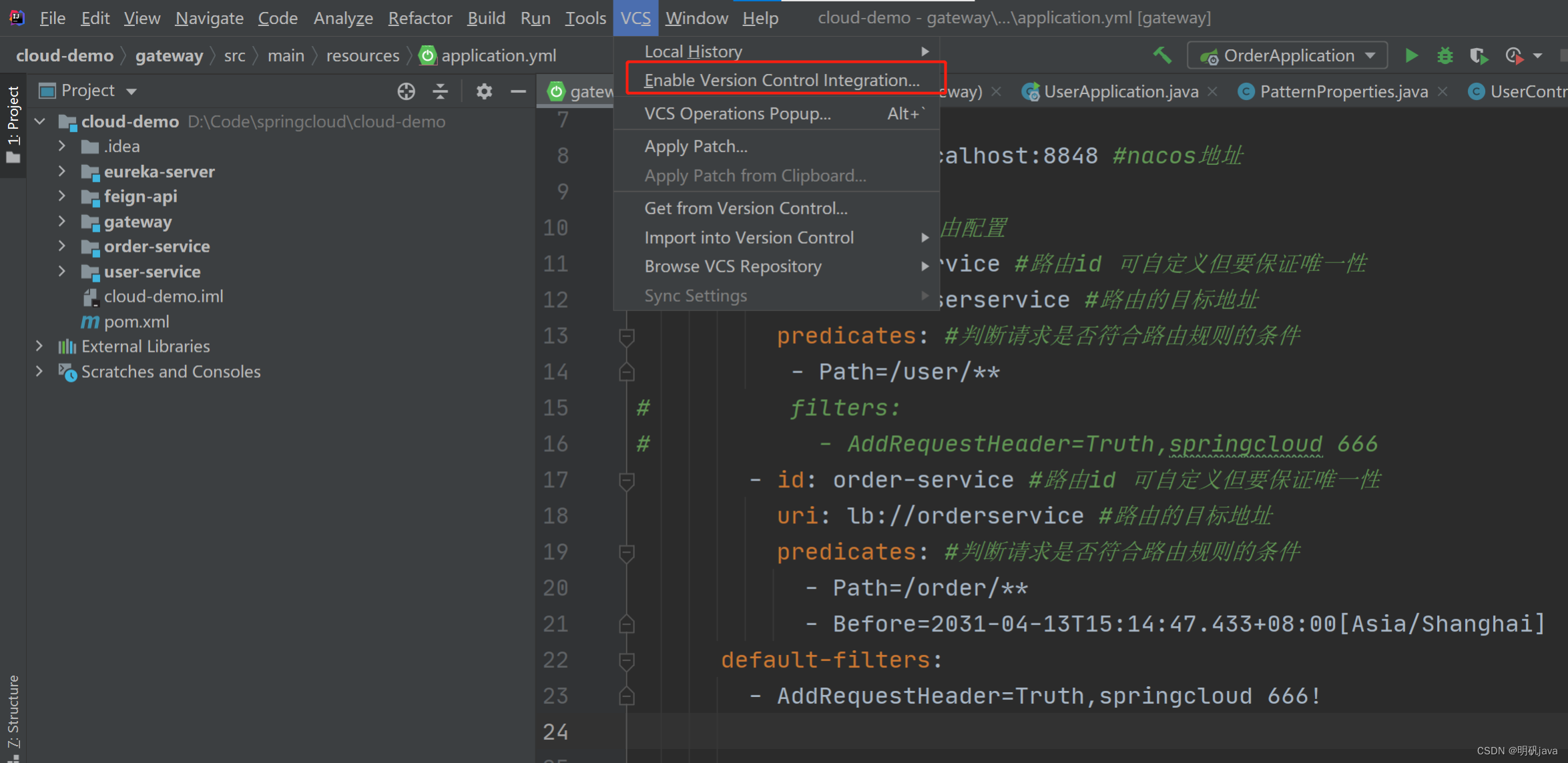Click the green Run triangle button

coord(1411,55)
